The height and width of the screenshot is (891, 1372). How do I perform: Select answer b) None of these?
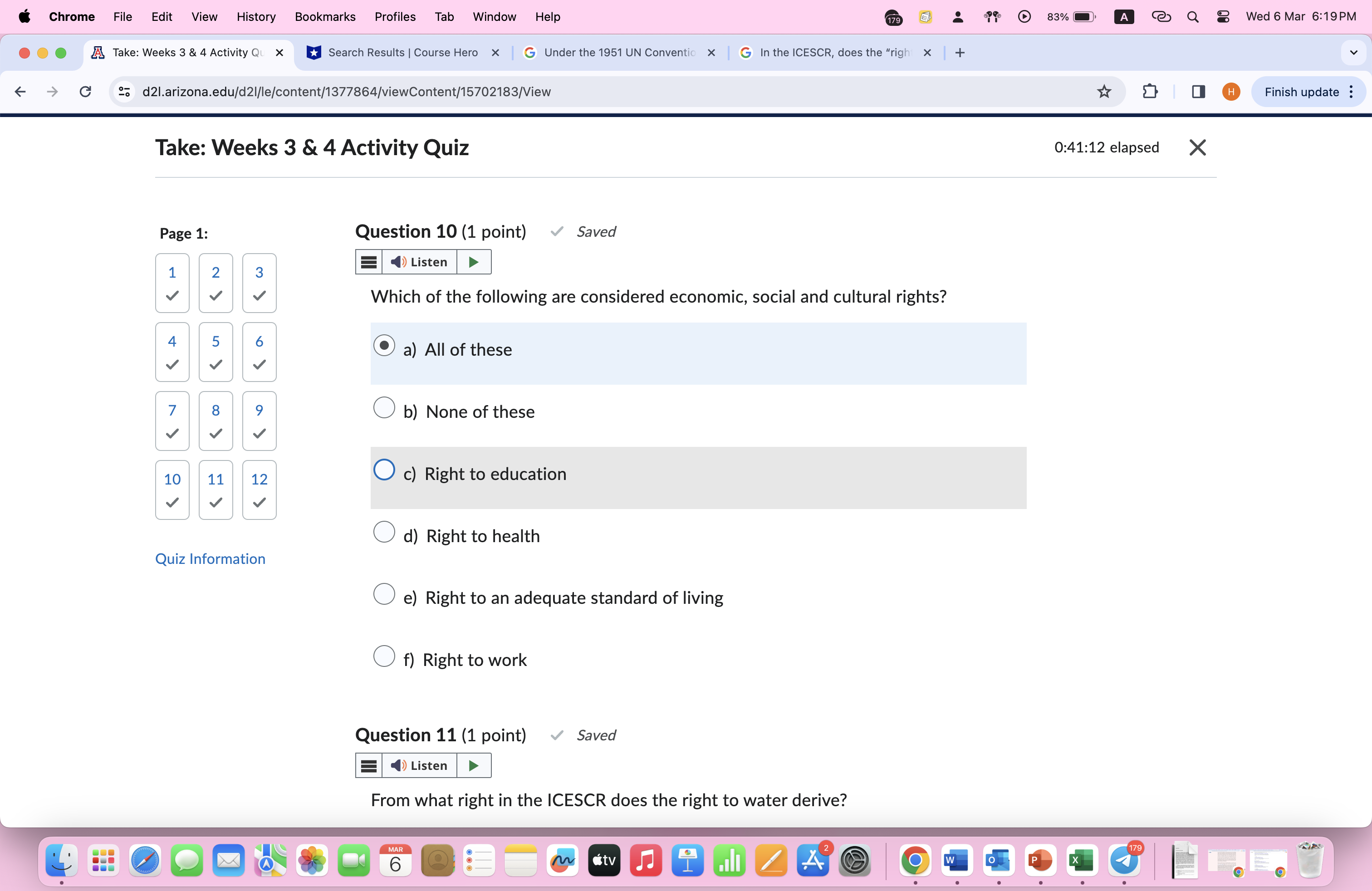click(x=384, y=407)
